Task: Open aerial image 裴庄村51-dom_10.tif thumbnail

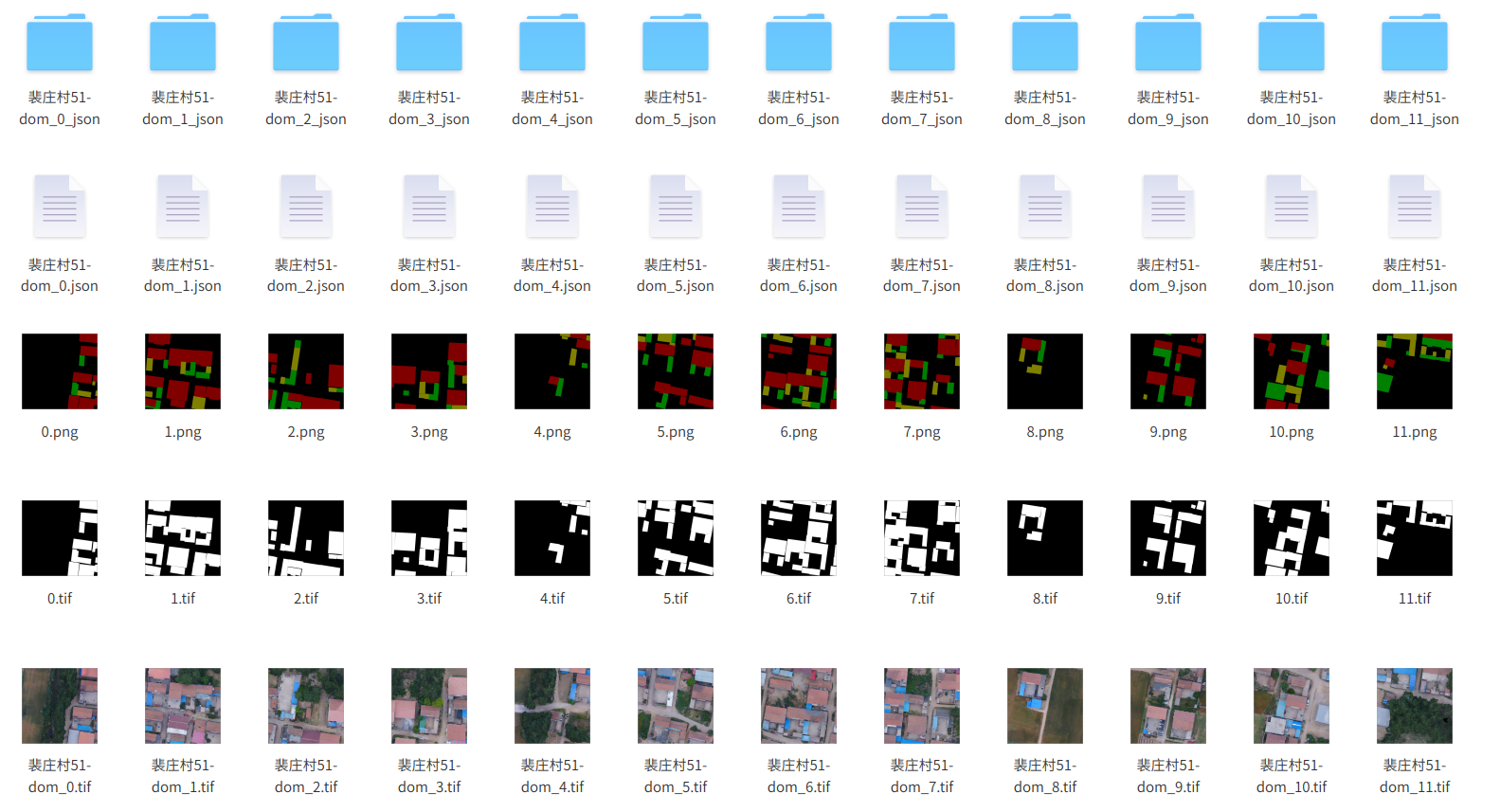Action: 1292,706
